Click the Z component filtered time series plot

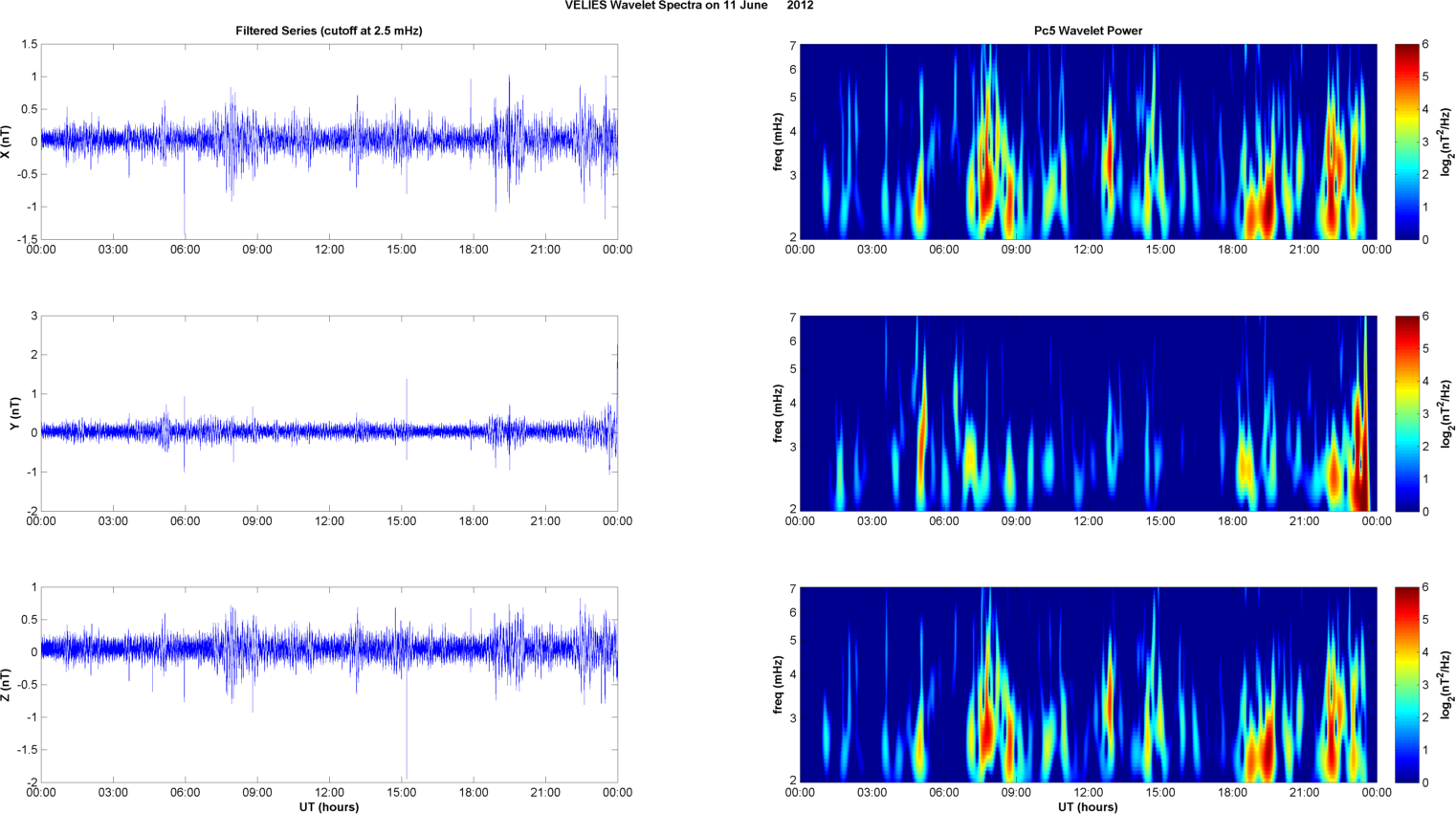(329, 685)
